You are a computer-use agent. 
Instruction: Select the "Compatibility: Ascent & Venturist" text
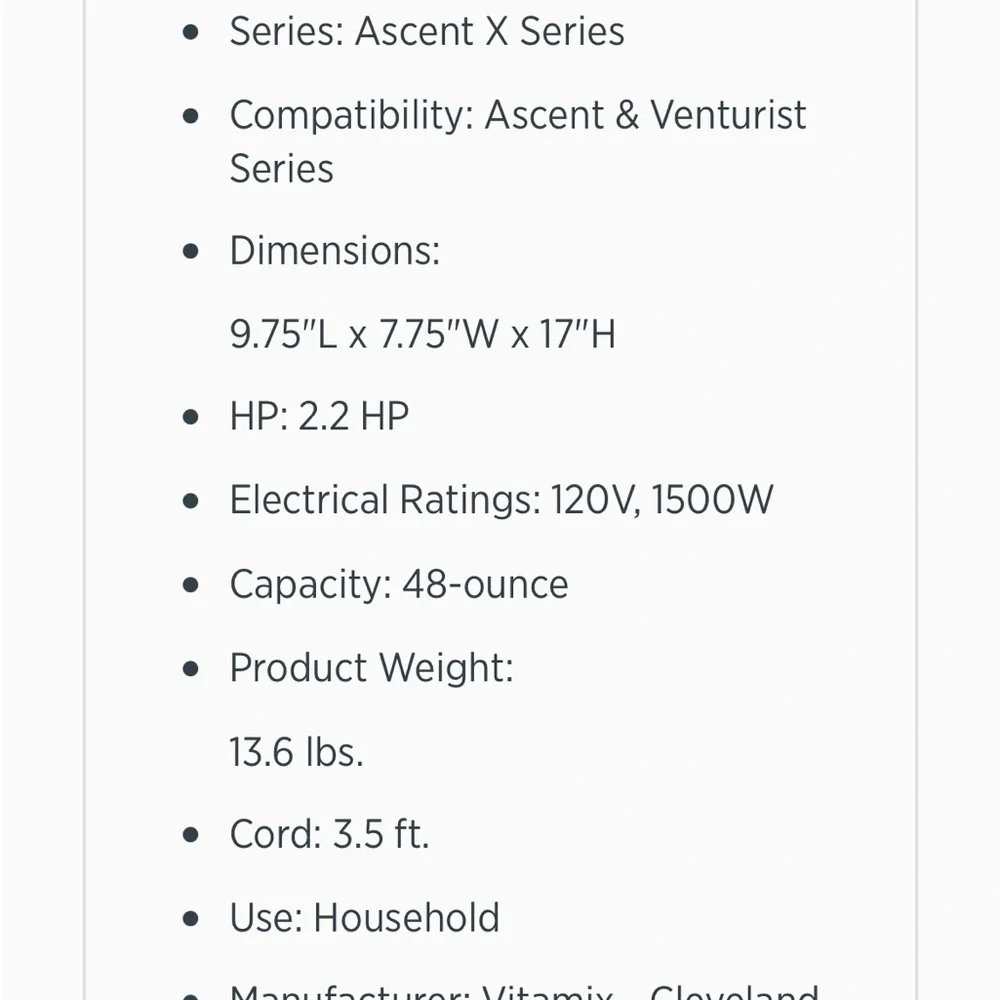517,116
